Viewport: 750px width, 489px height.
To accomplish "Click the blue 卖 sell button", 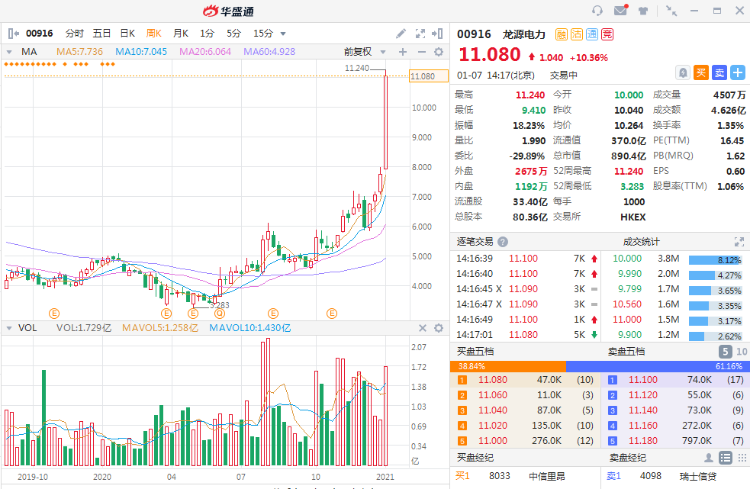I will pos(719,72).
